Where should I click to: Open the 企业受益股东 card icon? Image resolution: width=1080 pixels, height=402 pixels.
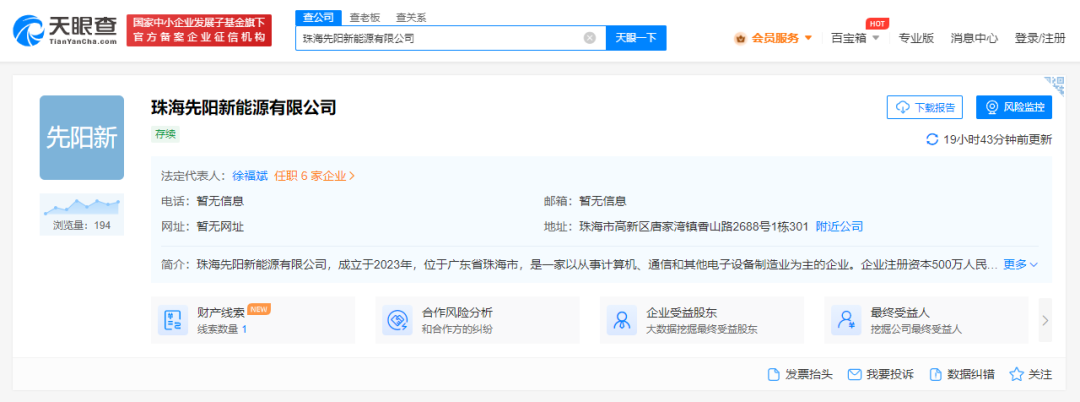[622, 320]
